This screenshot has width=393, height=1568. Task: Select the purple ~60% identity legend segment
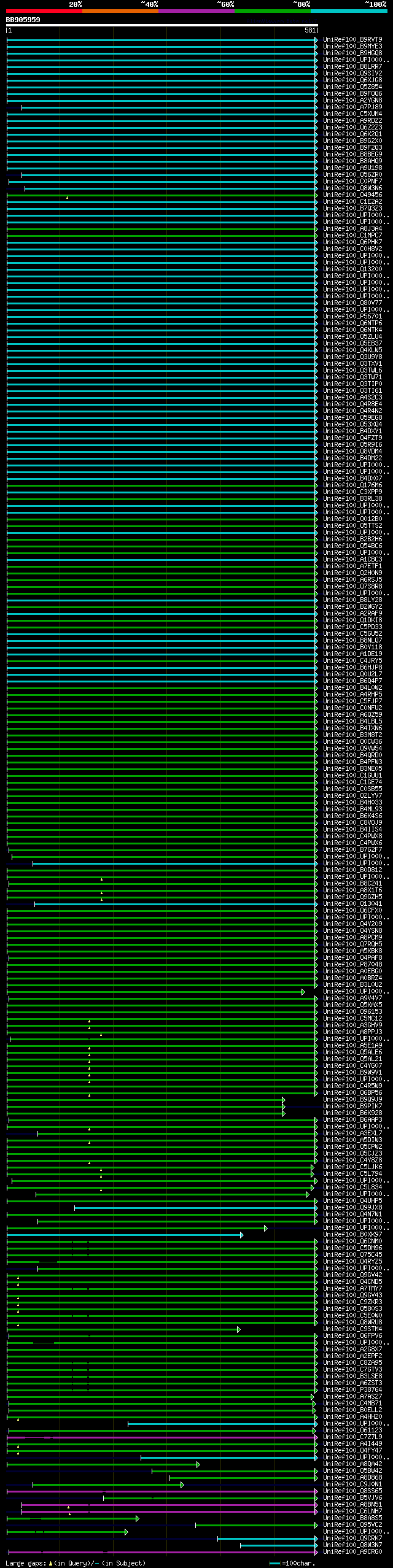click(196, 11)
